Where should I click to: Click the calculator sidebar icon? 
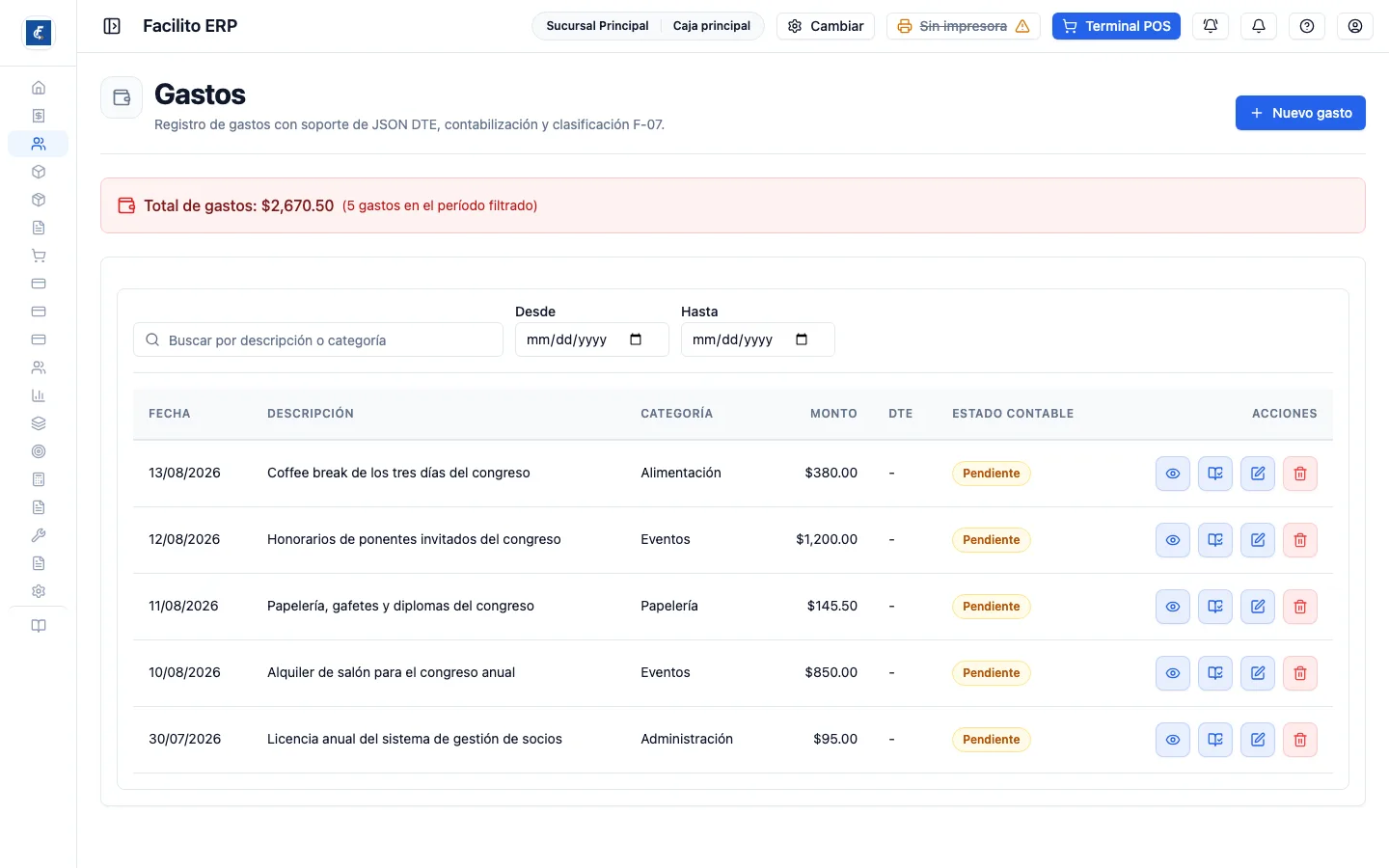click(x=39, y=479)
